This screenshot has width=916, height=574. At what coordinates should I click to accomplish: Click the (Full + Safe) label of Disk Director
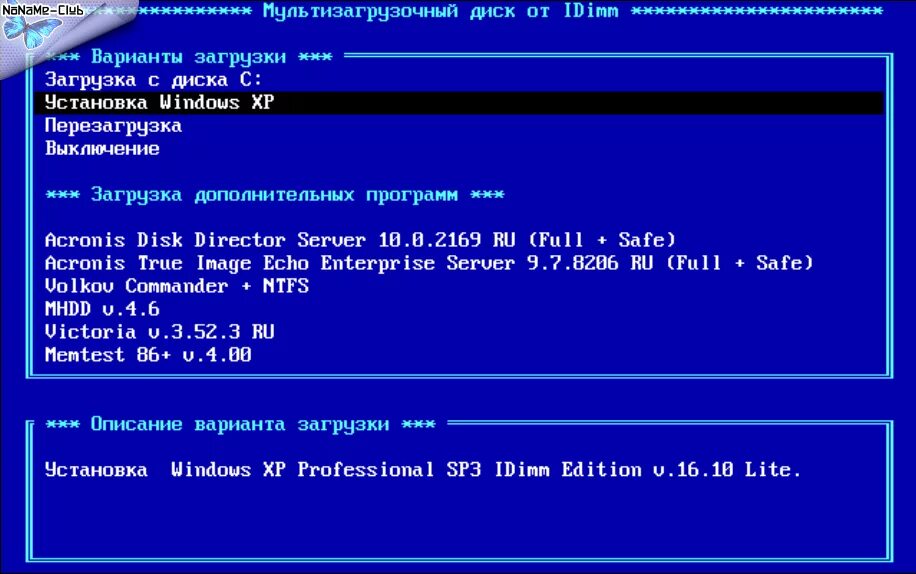[602, 240]
